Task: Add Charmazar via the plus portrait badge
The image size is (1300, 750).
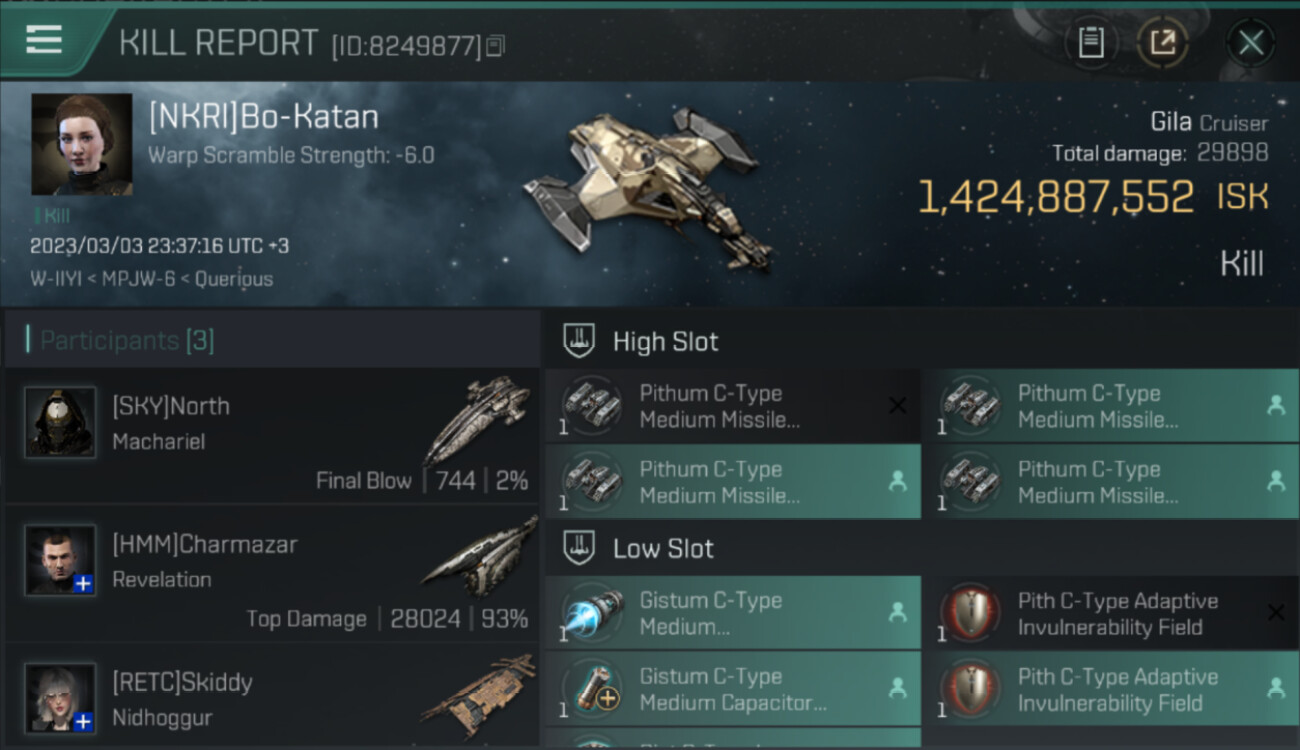Action: tap(83, 583)
